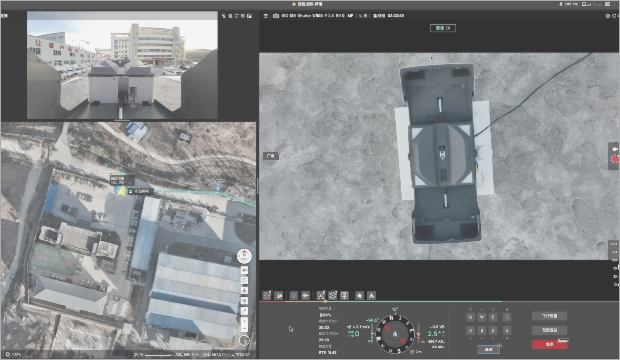Click the ISO shutter parameters text
This screenshot has height=360, width=620.
[318, 16]
